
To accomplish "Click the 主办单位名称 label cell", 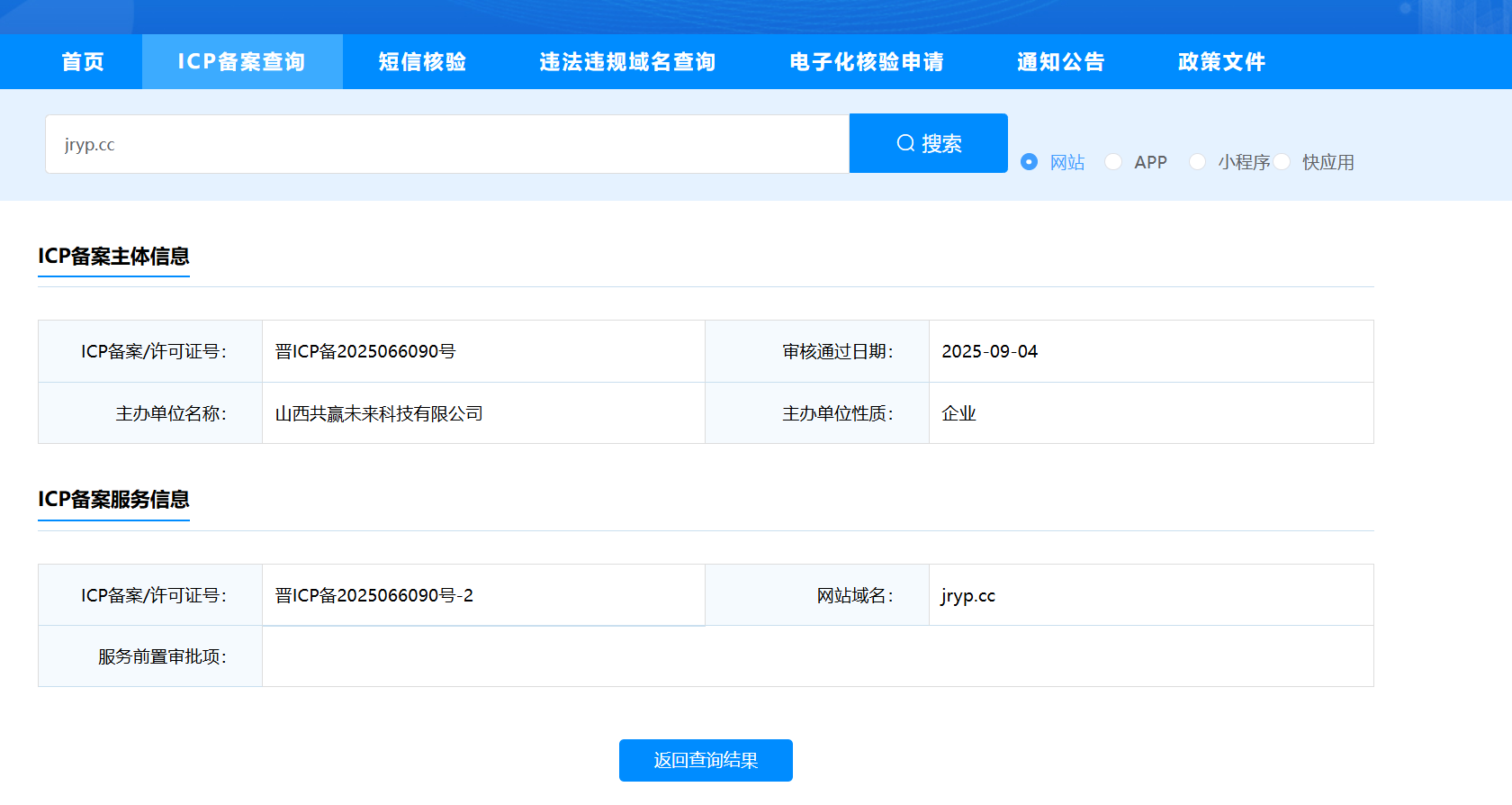I will coord(150,413).
